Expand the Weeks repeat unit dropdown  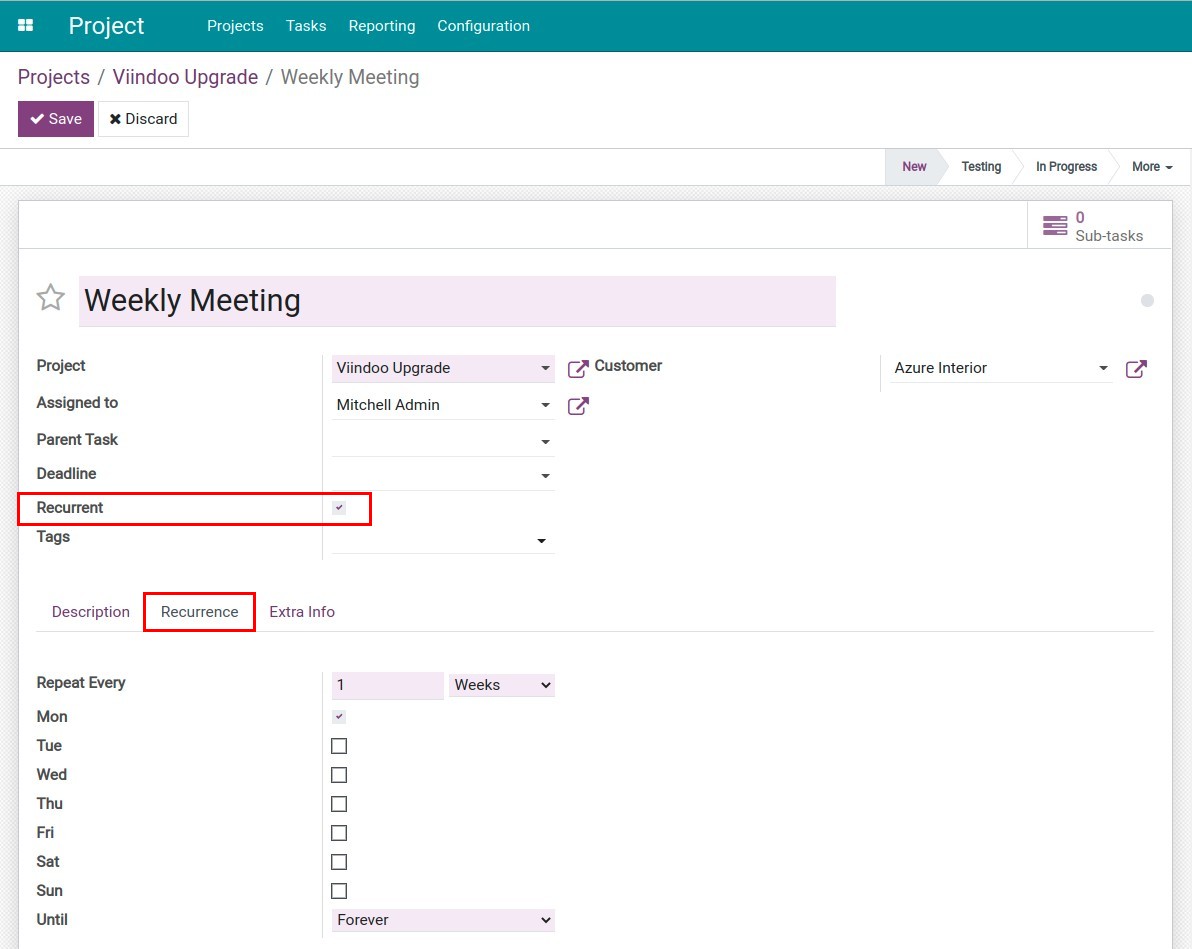[x=502, y=685]
